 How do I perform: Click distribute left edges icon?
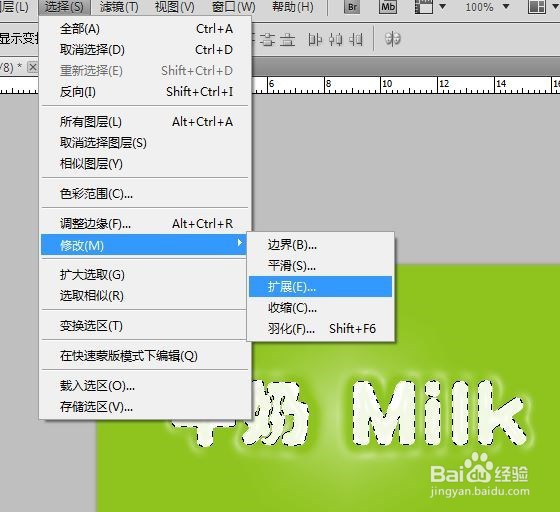(x=315, y=39)
